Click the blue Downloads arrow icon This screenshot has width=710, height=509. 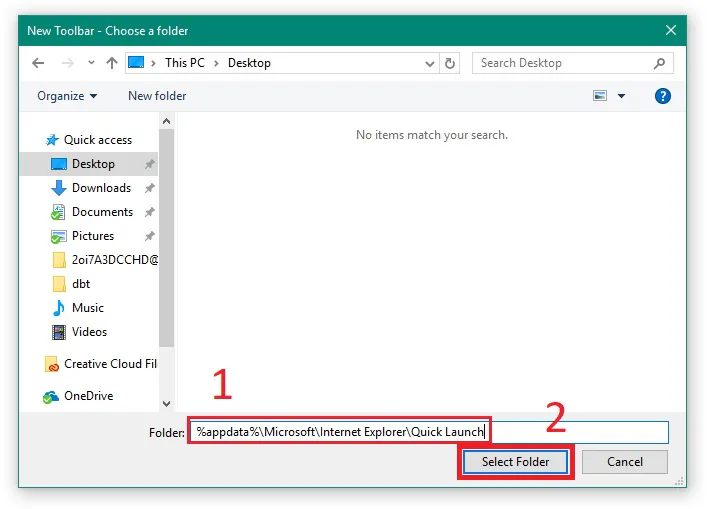click(x=58, y=188)
